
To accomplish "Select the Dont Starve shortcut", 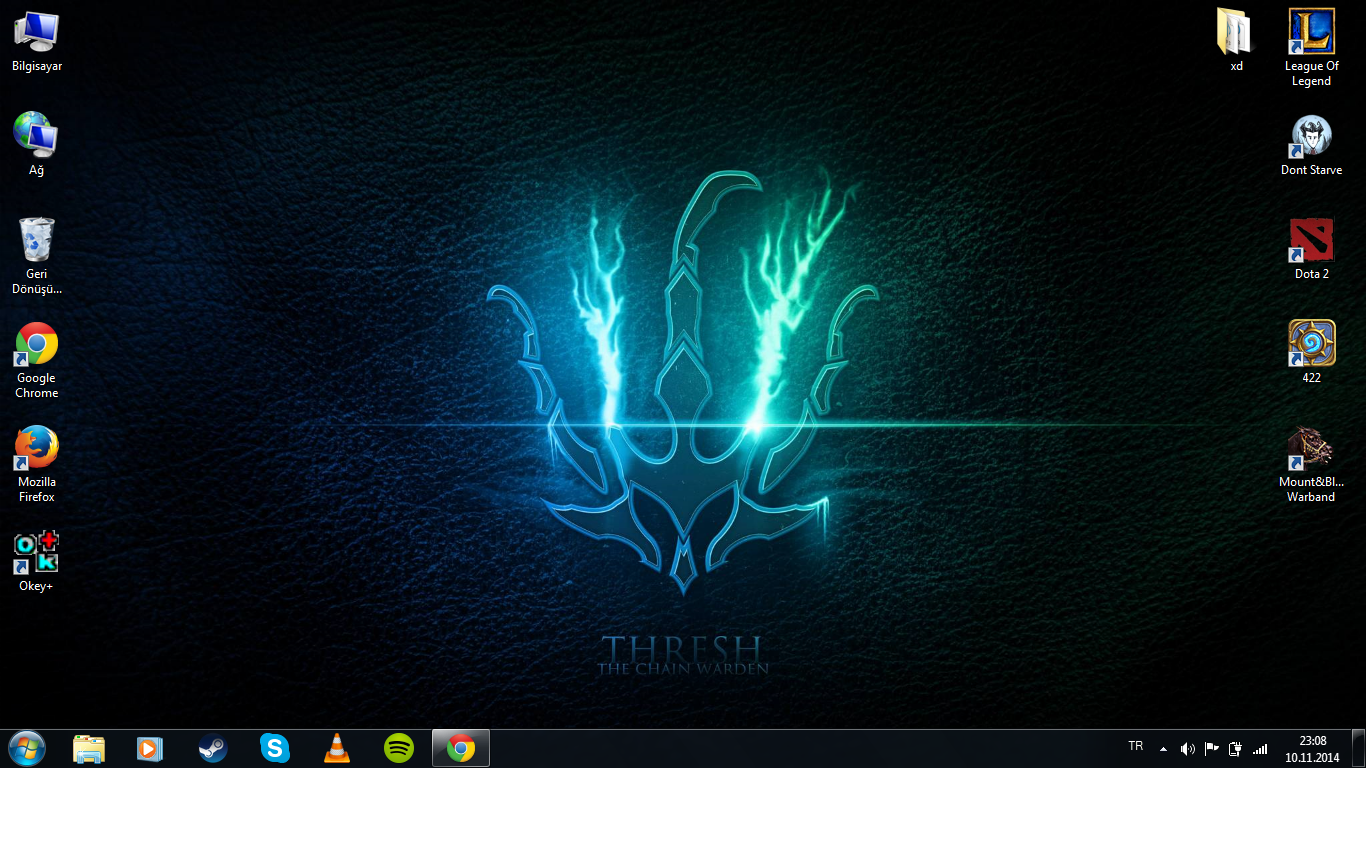I will coord(1311,145).
